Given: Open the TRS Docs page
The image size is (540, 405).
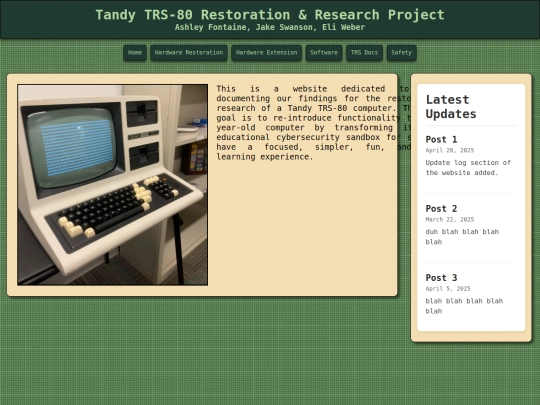Looking at the screenshot, I should [x=364, y=53].
